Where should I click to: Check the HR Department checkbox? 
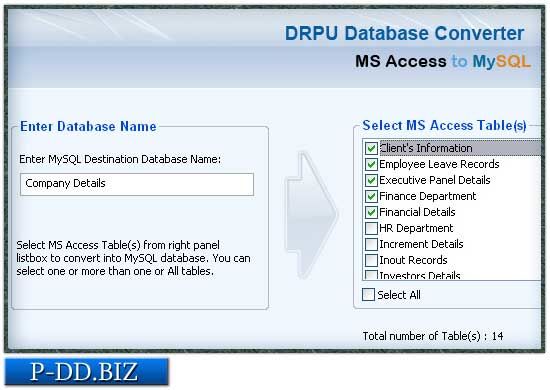[x=371, y=228]
